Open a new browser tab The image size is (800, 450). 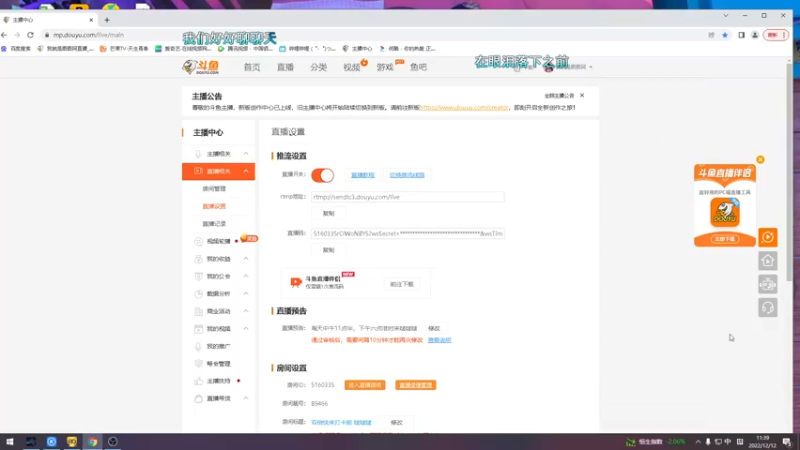107,20
